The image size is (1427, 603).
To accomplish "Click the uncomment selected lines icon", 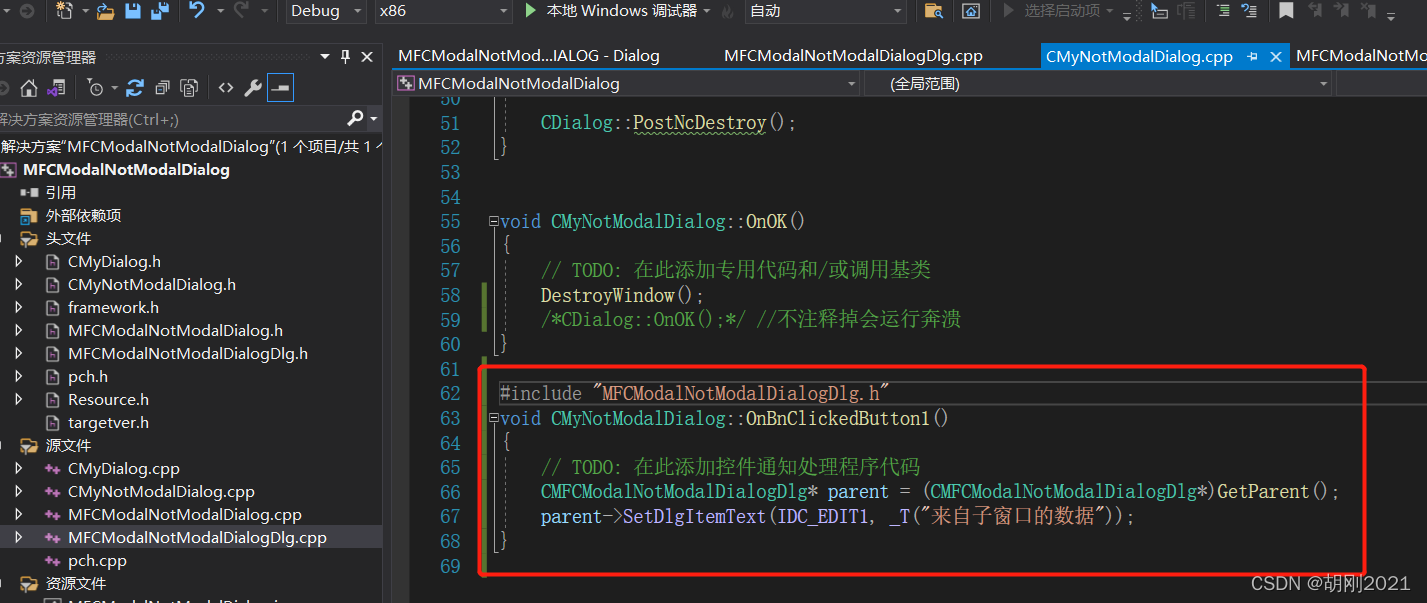I will click(1251, 11).
